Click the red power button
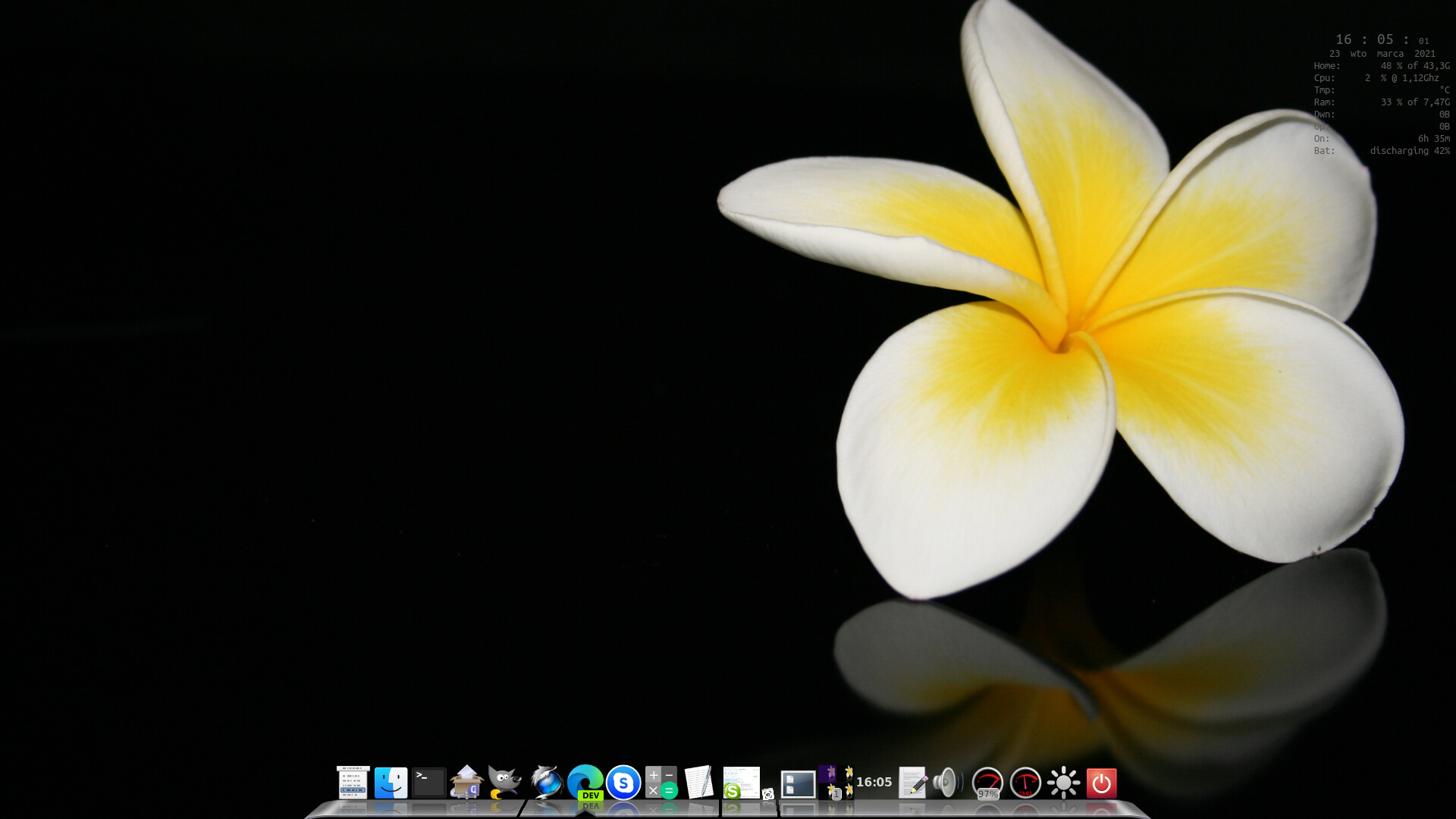The width and height of the screenshot is (1456, 819). [1101, 783]
